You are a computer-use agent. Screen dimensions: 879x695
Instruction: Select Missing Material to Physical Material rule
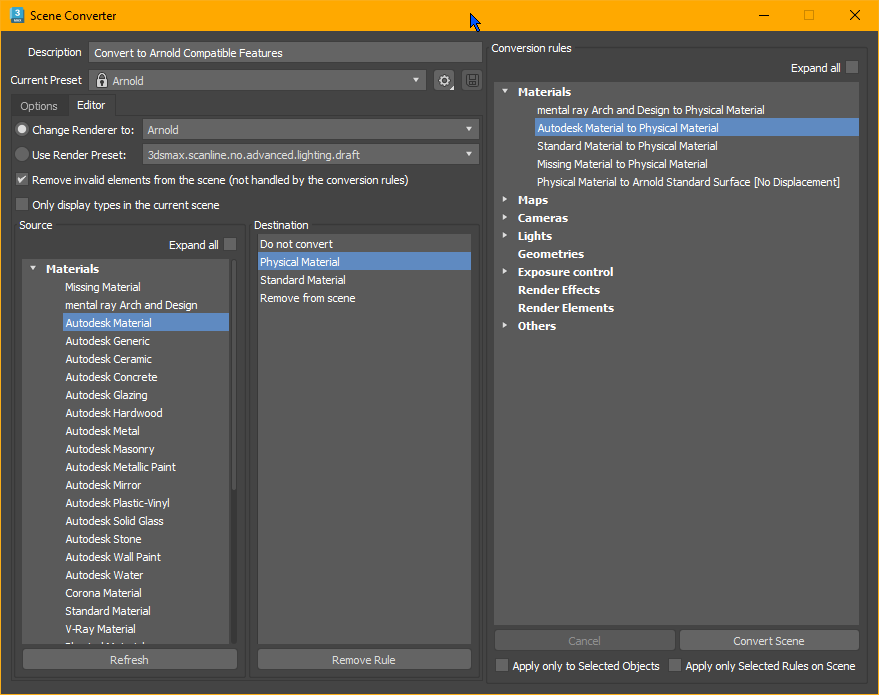[697, 164]
